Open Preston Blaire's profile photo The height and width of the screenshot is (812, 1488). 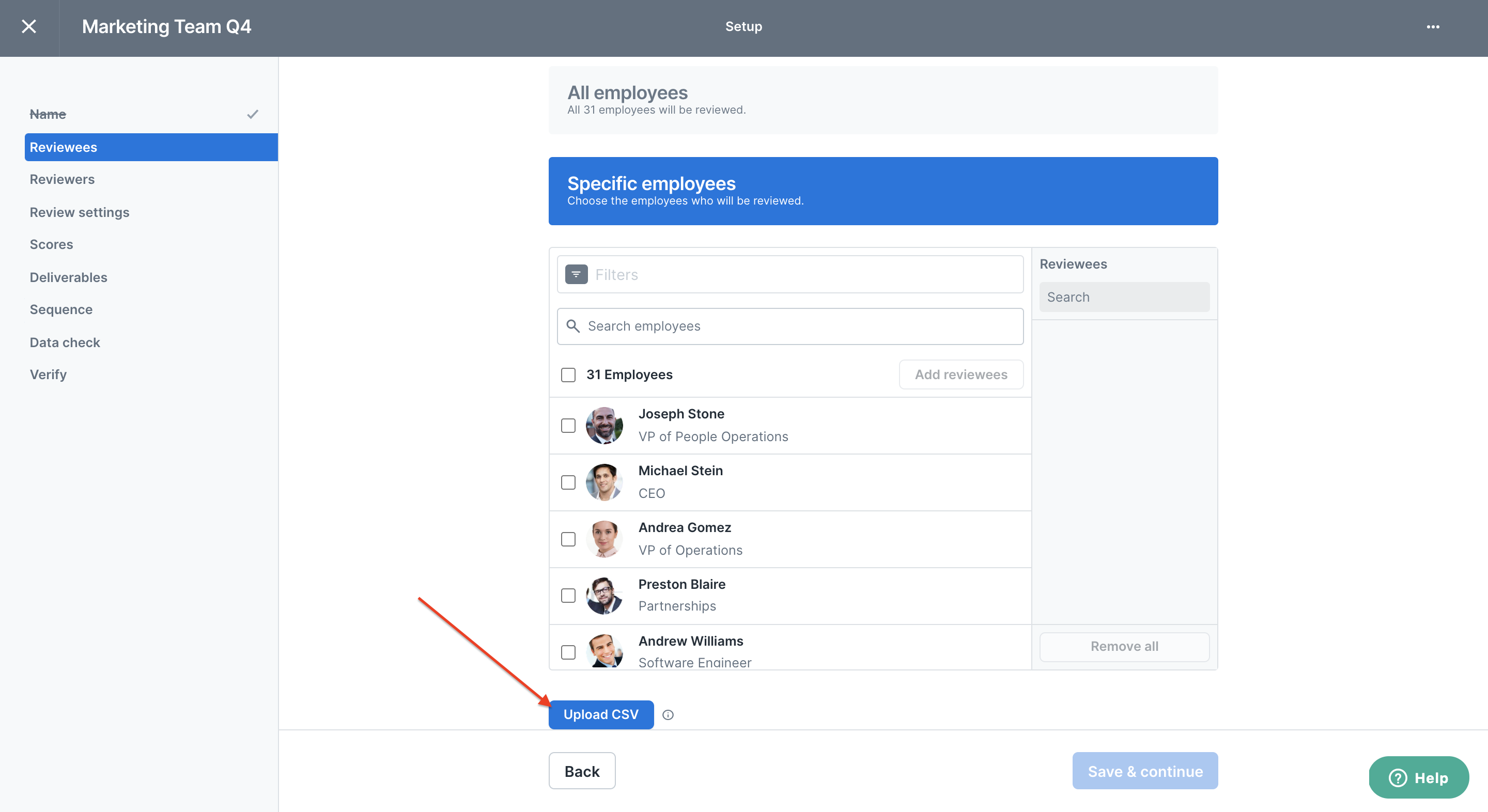(604, 596)
